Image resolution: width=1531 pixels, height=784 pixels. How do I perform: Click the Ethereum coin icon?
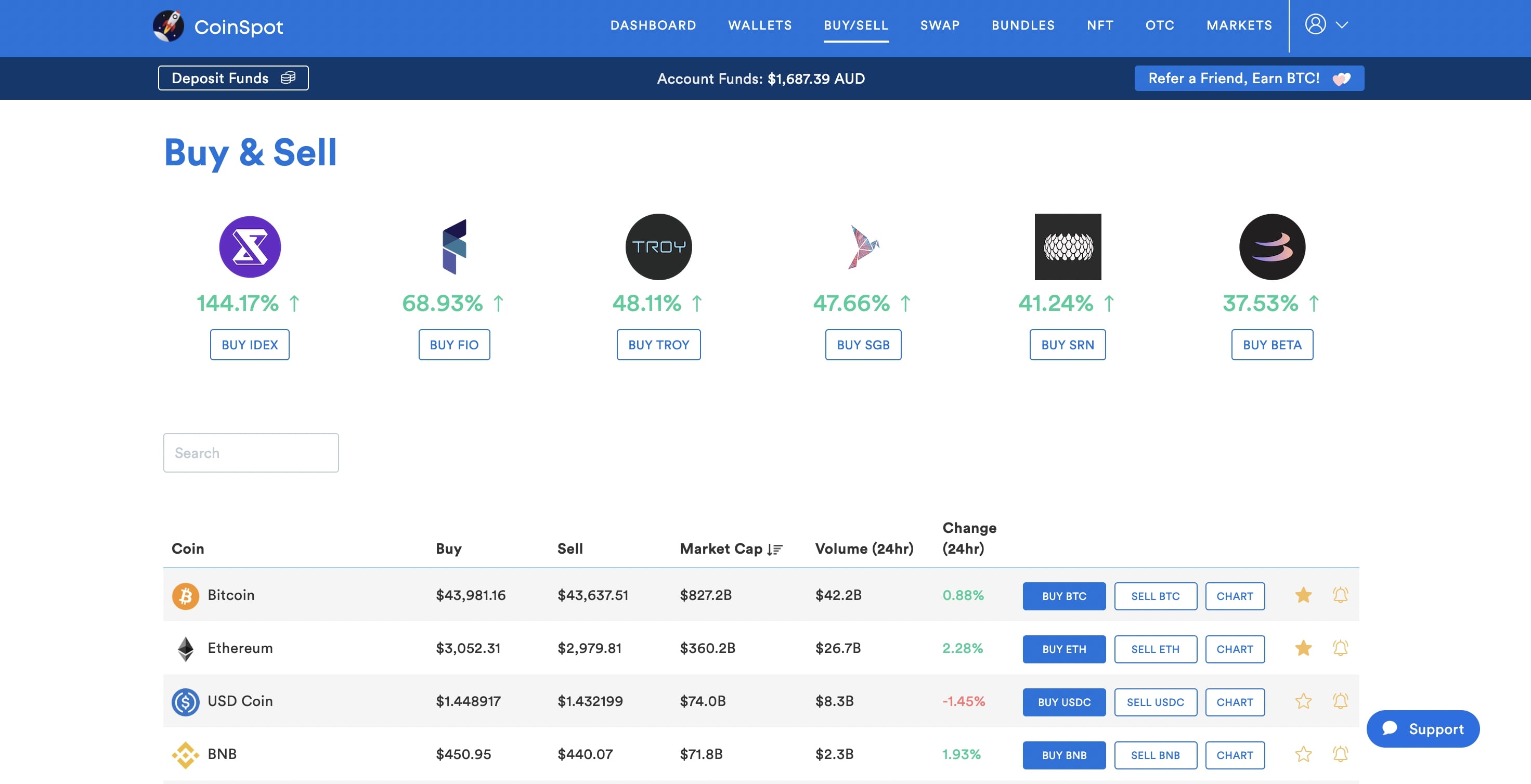186,649
